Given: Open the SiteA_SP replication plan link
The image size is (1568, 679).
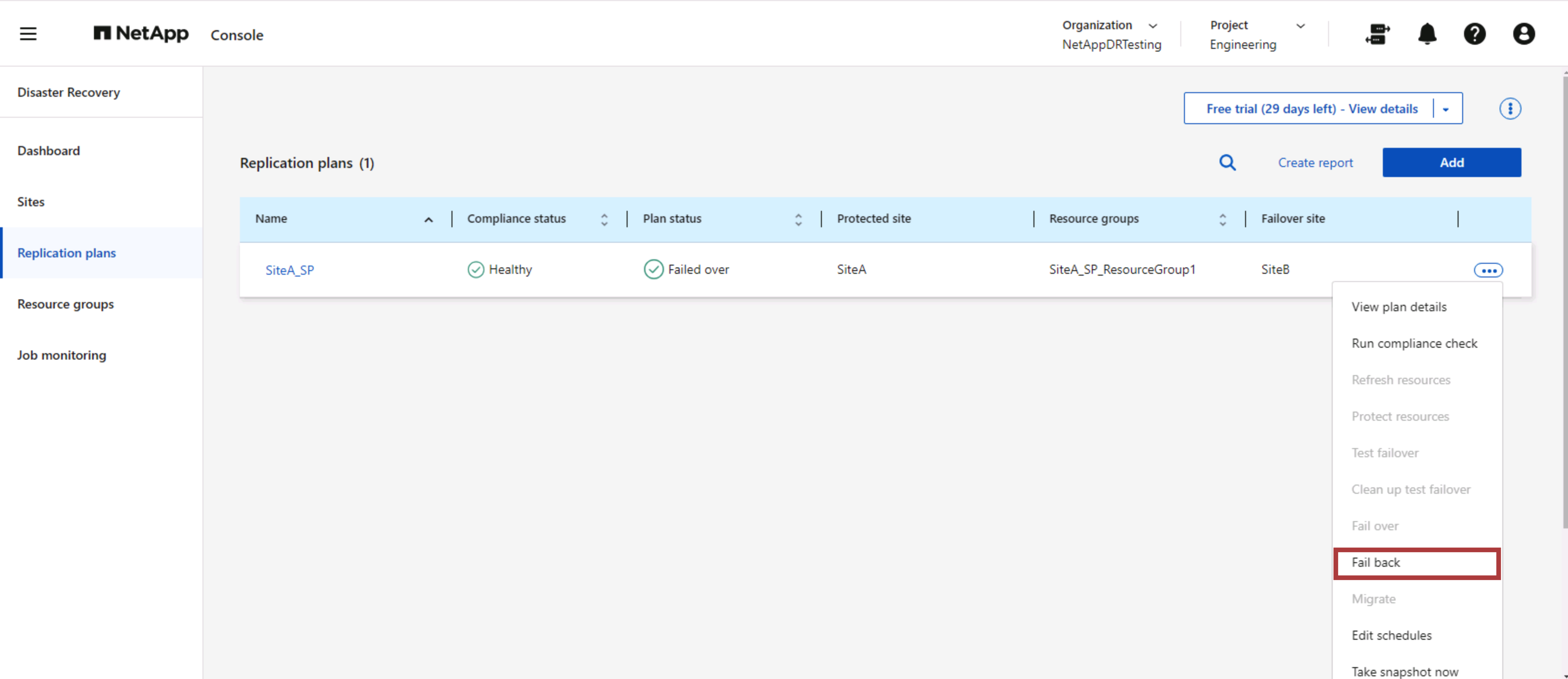Looking at the screenshot, I should click(x=290, y=270).
